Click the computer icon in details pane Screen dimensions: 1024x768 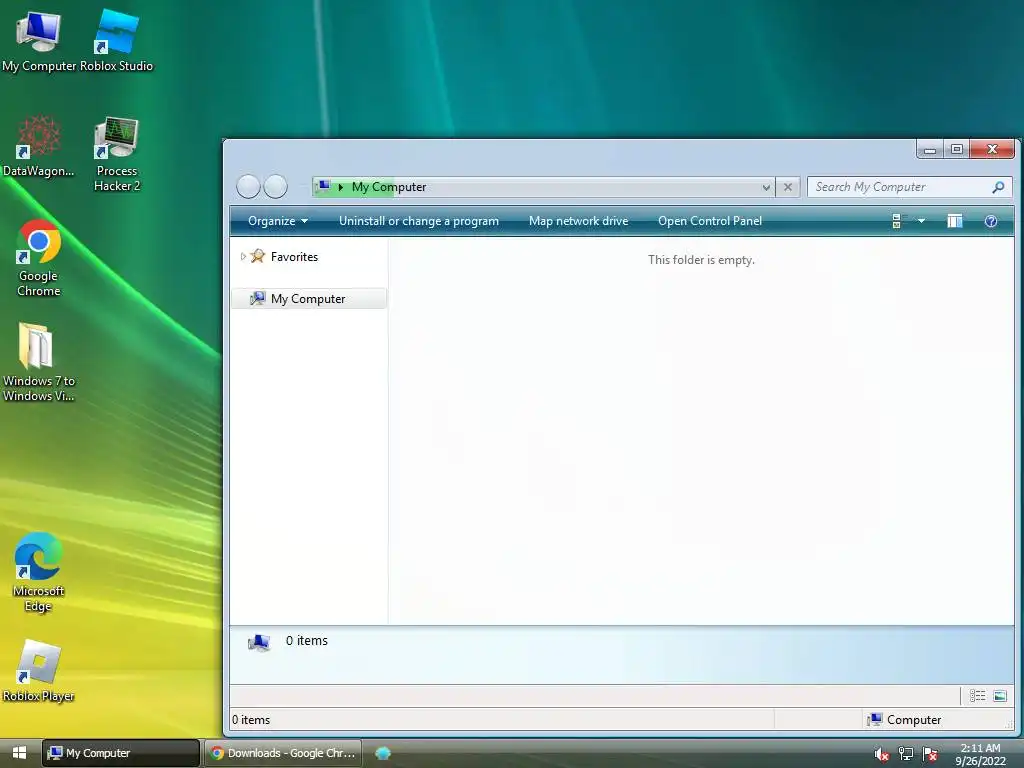pos(259,643)
